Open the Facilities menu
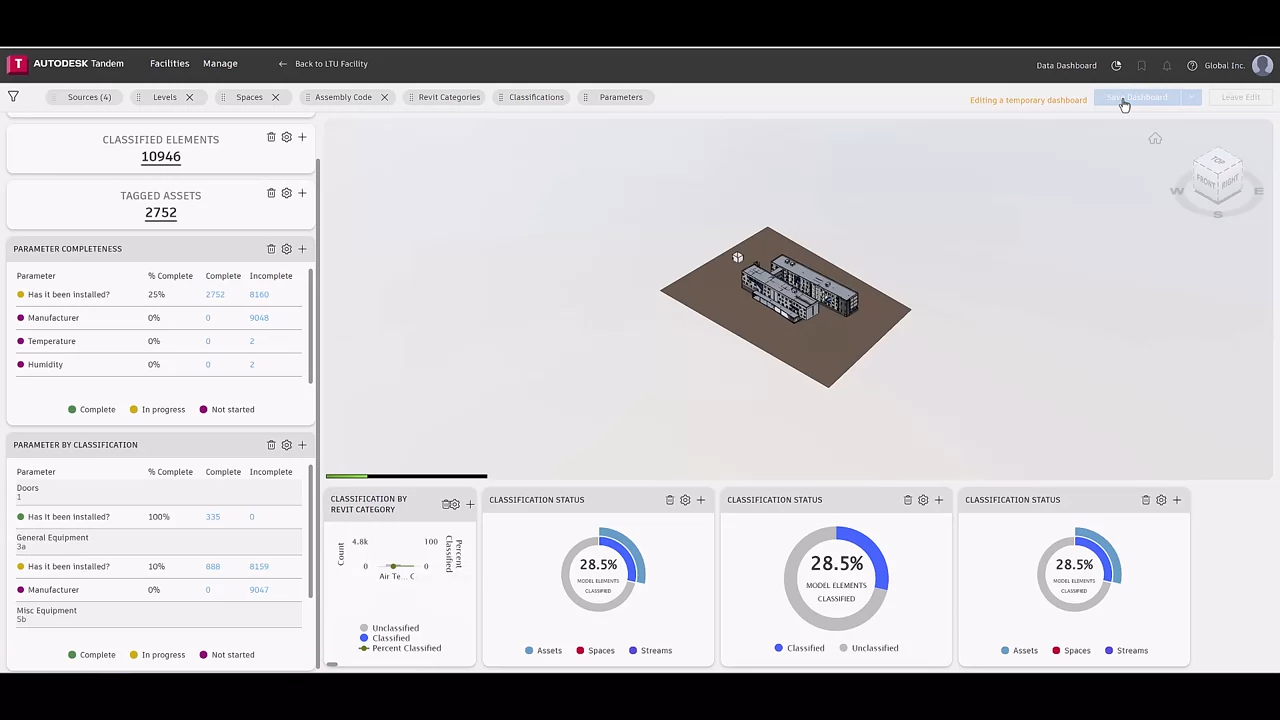Image resolution: width=1280 pixels, height=720 pixels. pos(169,64)
